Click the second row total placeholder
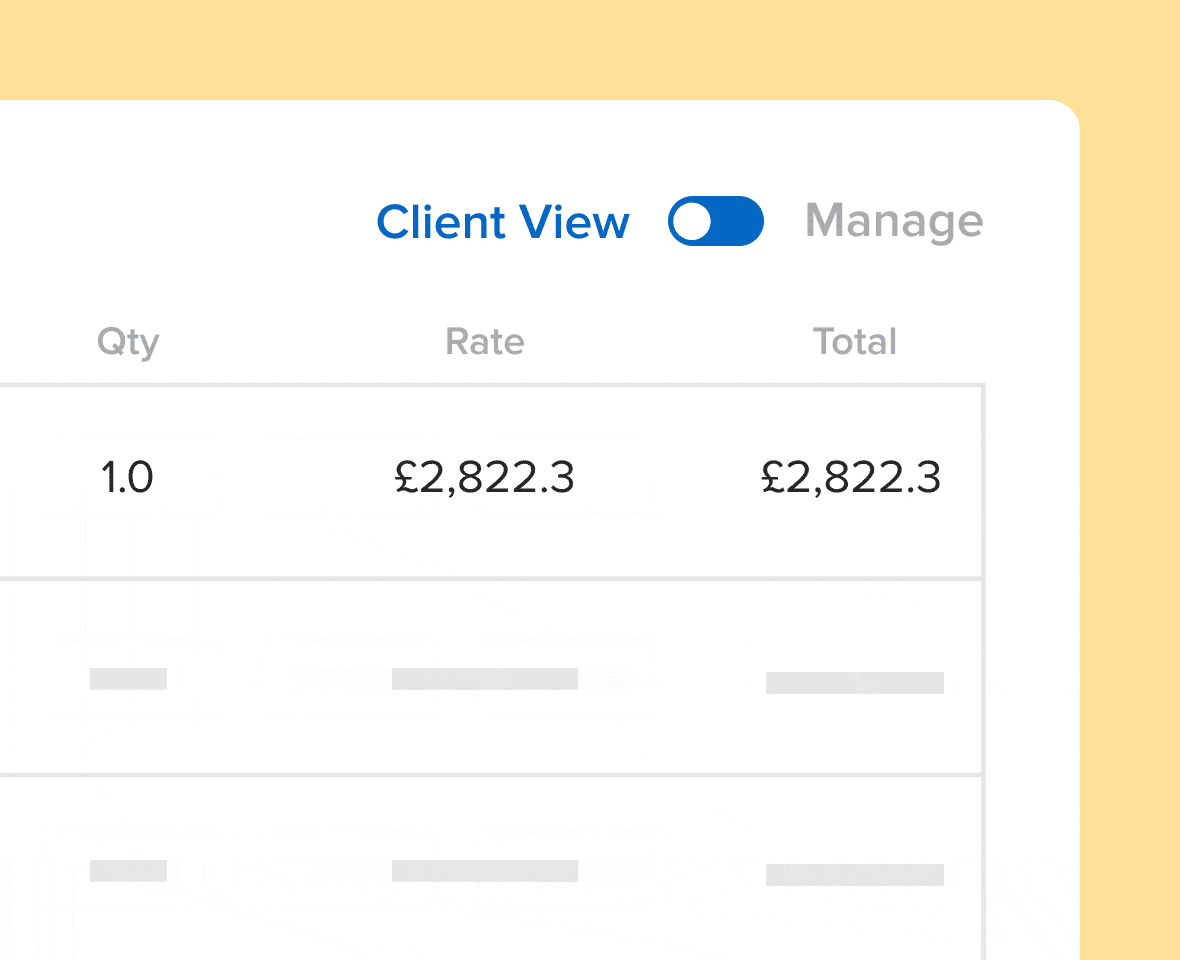Screen dimensions: 1180x960 [x=855, y=682]
